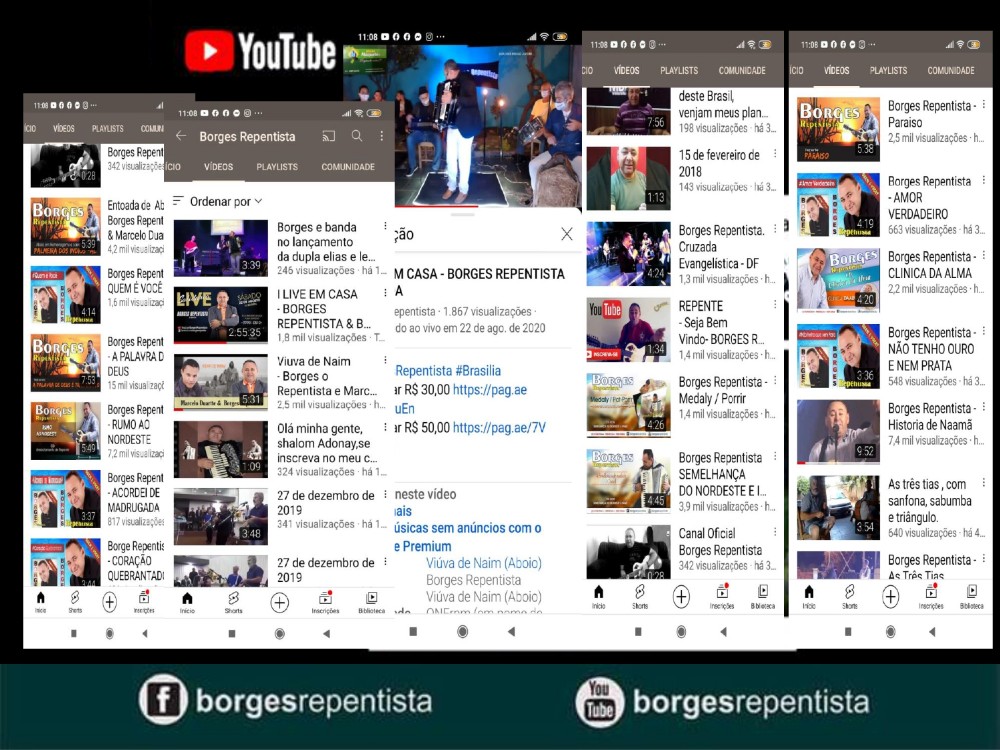This screenshot has width=1000, height=750.
Task: Select PLAYLISTS tab in the Ordenar por screen
Action: click(277, 166)
